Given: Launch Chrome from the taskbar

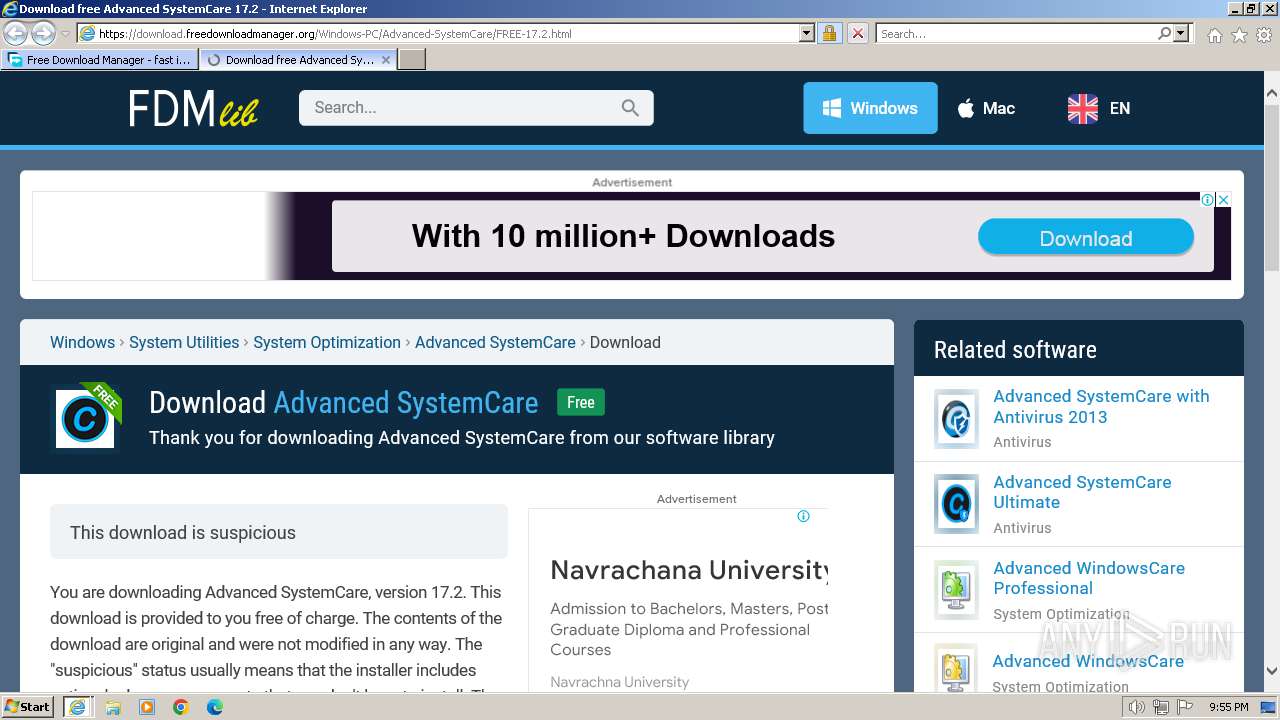Looking at the screenshot, I should [181, 707].
